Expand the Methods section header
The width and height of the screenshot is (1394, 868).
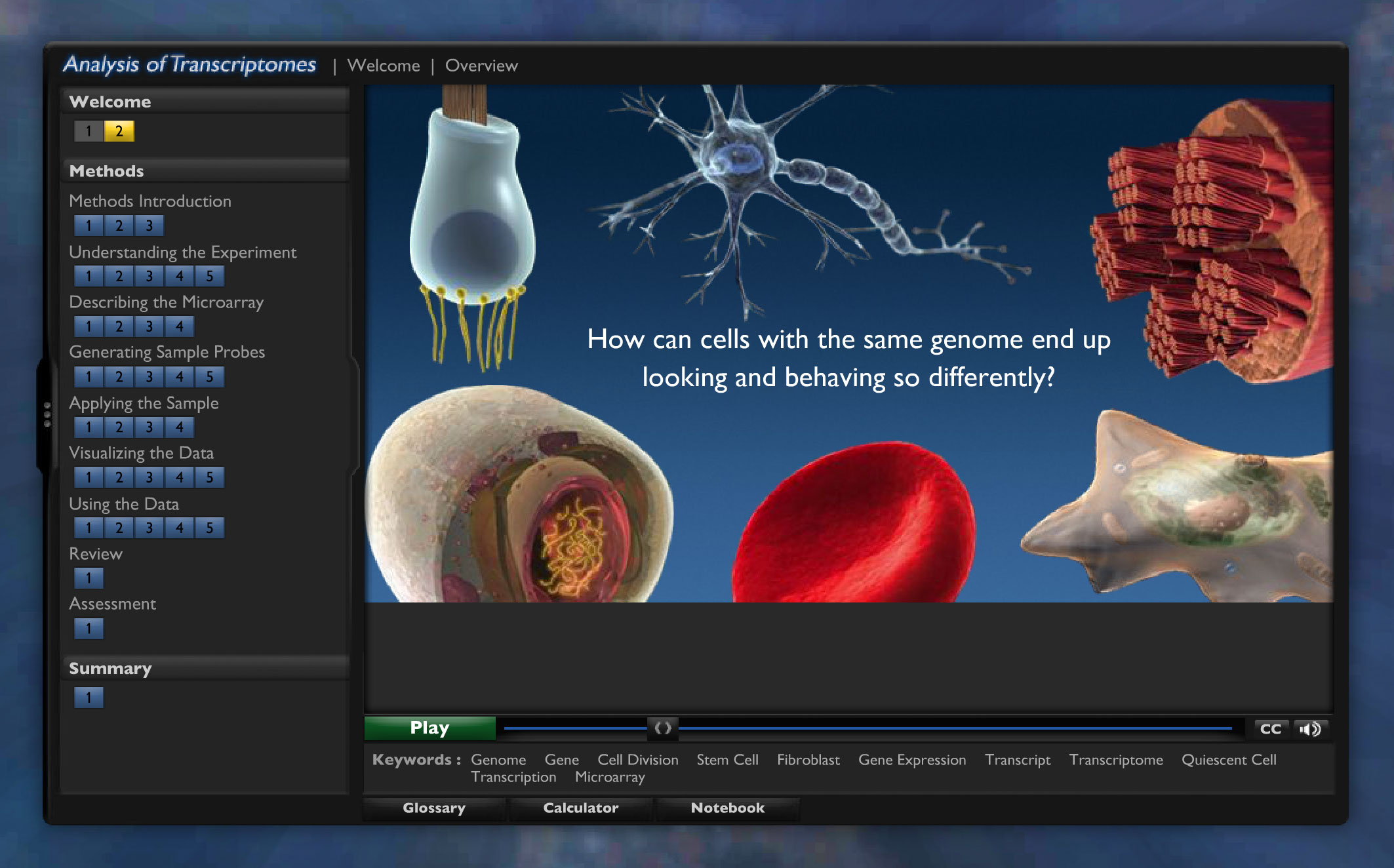click(107, 171)
